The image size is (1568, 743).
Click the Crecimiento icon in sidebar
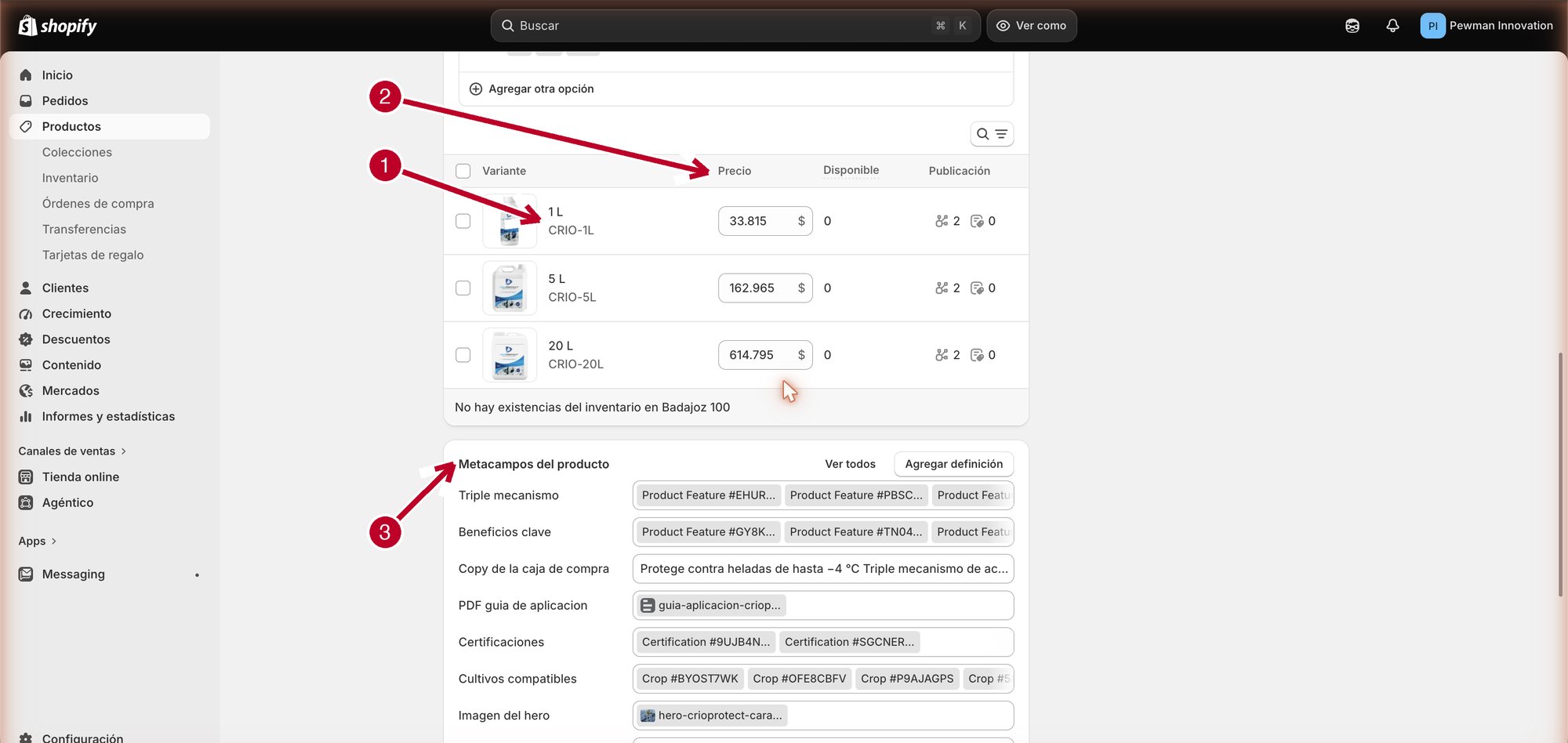[x=26, y=314]
